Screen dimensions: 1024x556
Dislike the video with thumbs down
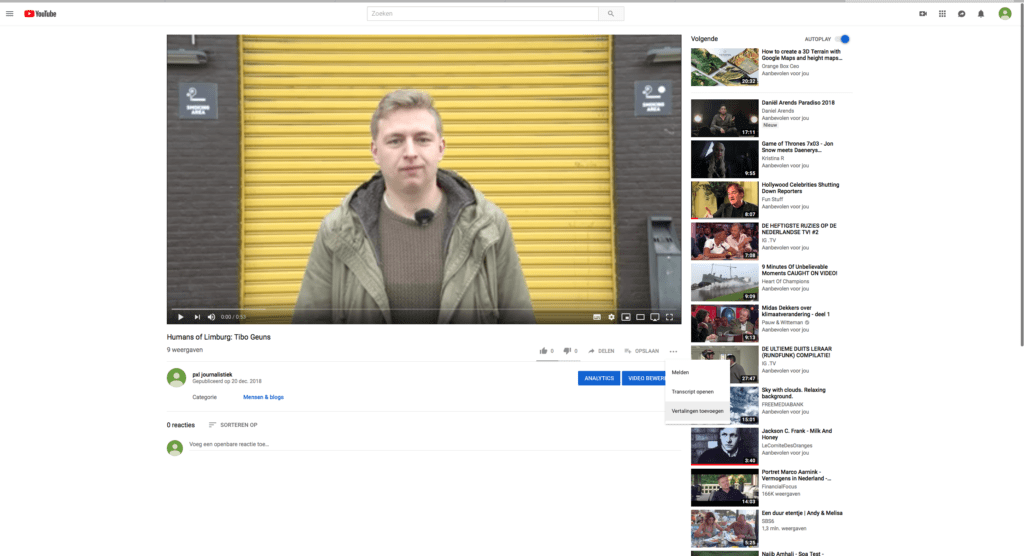point(568,351)
